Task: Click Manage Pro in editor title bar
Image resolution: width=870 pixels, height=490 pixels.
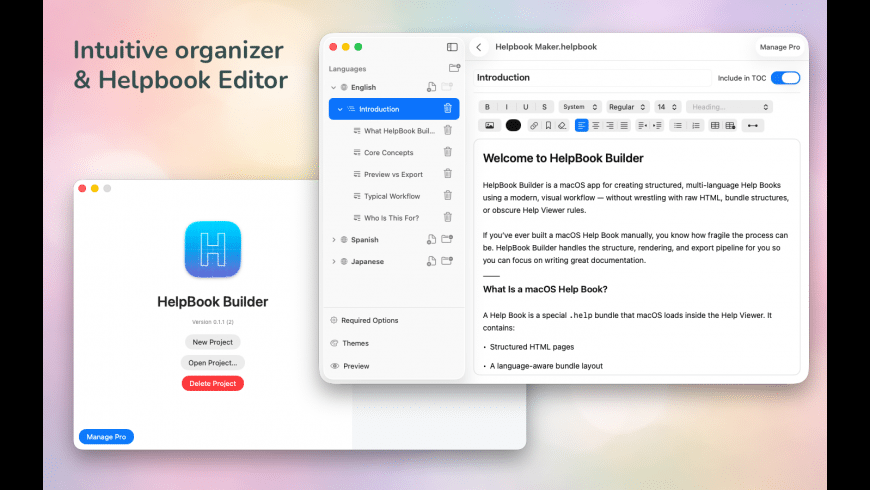Action: click(x=780, y=47)
